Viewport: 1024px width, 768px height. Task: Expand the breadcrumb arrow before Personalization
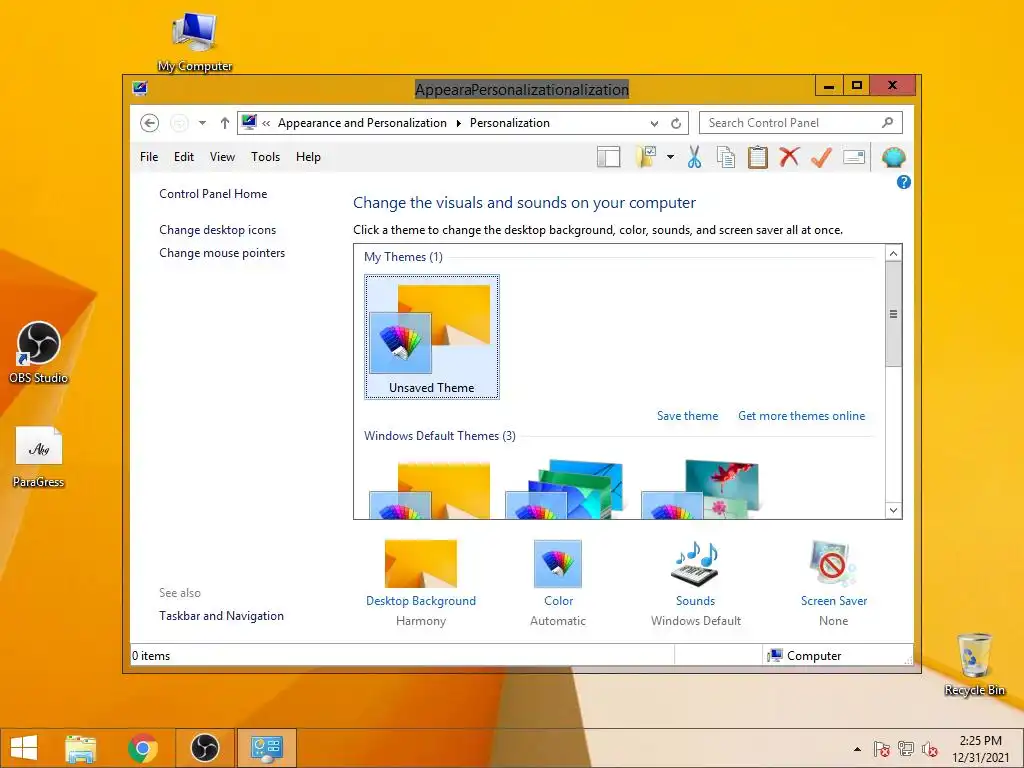(x=458, y=123)
